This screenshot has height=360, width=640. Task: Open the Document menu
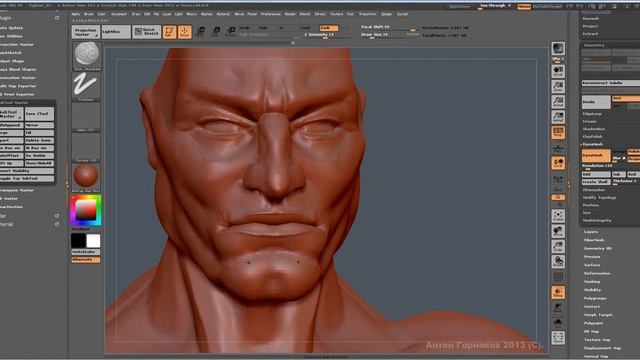click(x=119, y=14)
